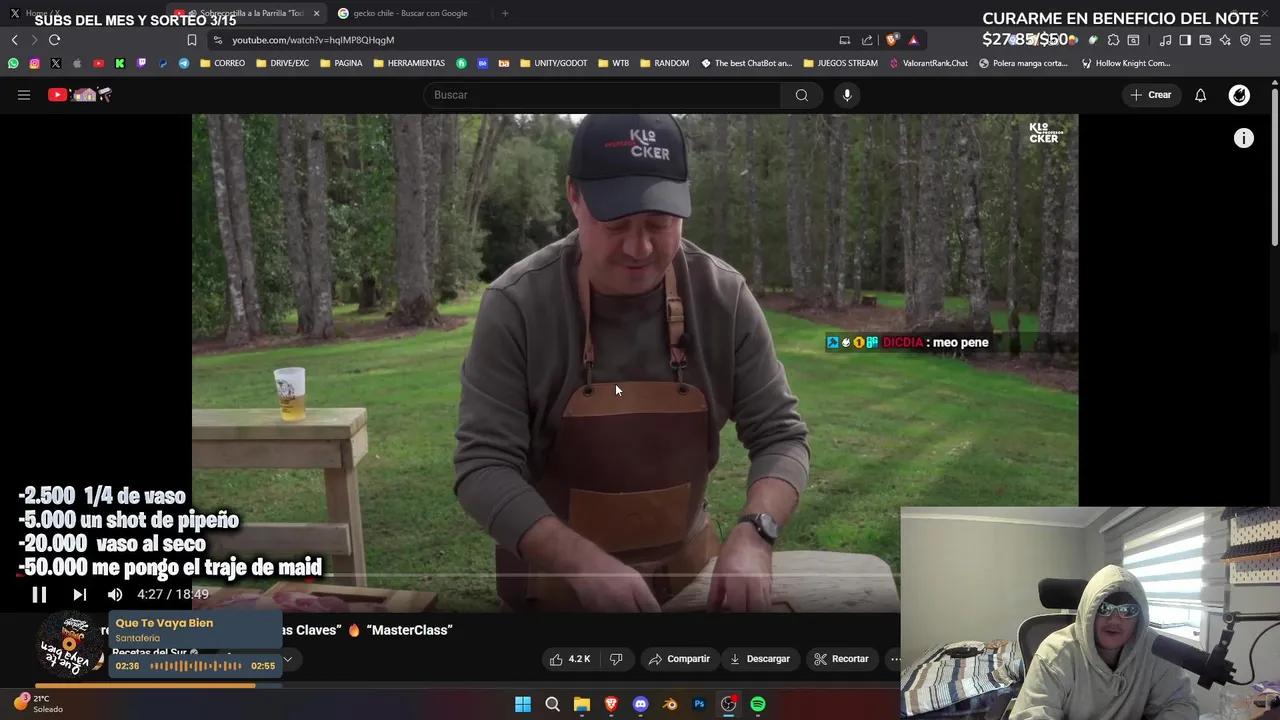1280x720 pixels.
Task: Open the WhatsApp bookmark icon
Action: click(x=13, y=63)
